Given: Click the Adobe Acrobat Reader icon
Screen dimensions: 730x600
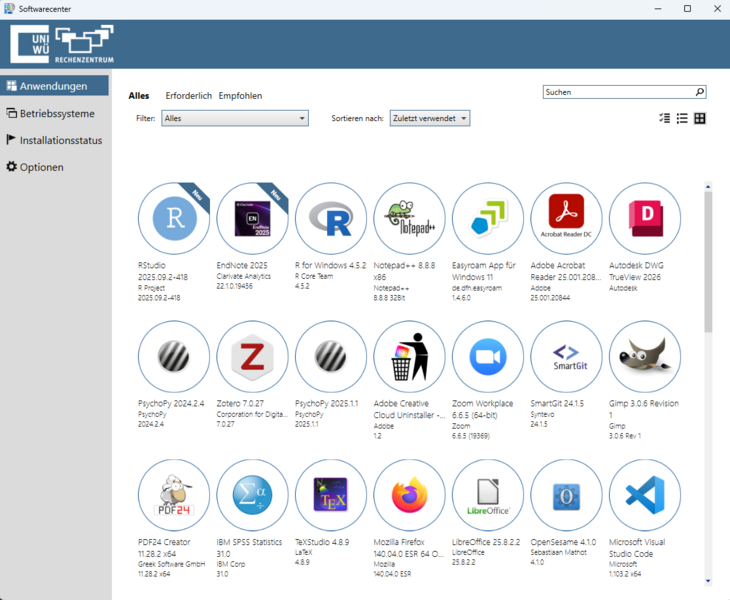Looking at the screenshot, I should [566, 219].
